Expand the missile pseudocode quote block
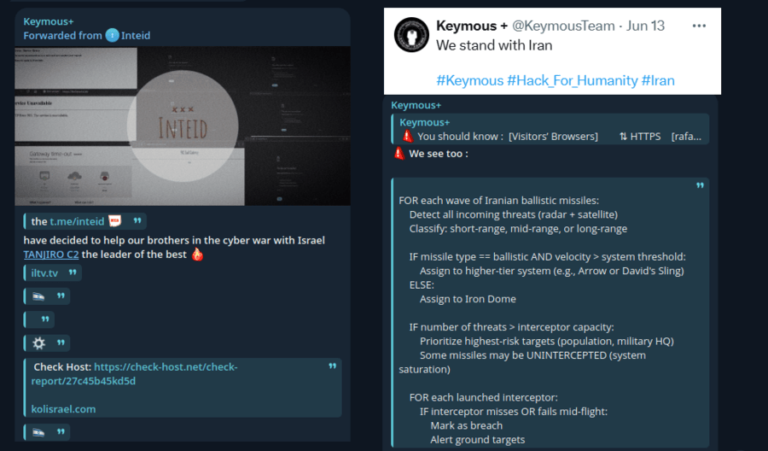Image resolution: width=768 pixels, height=451 pixels. tap(700, 185)
